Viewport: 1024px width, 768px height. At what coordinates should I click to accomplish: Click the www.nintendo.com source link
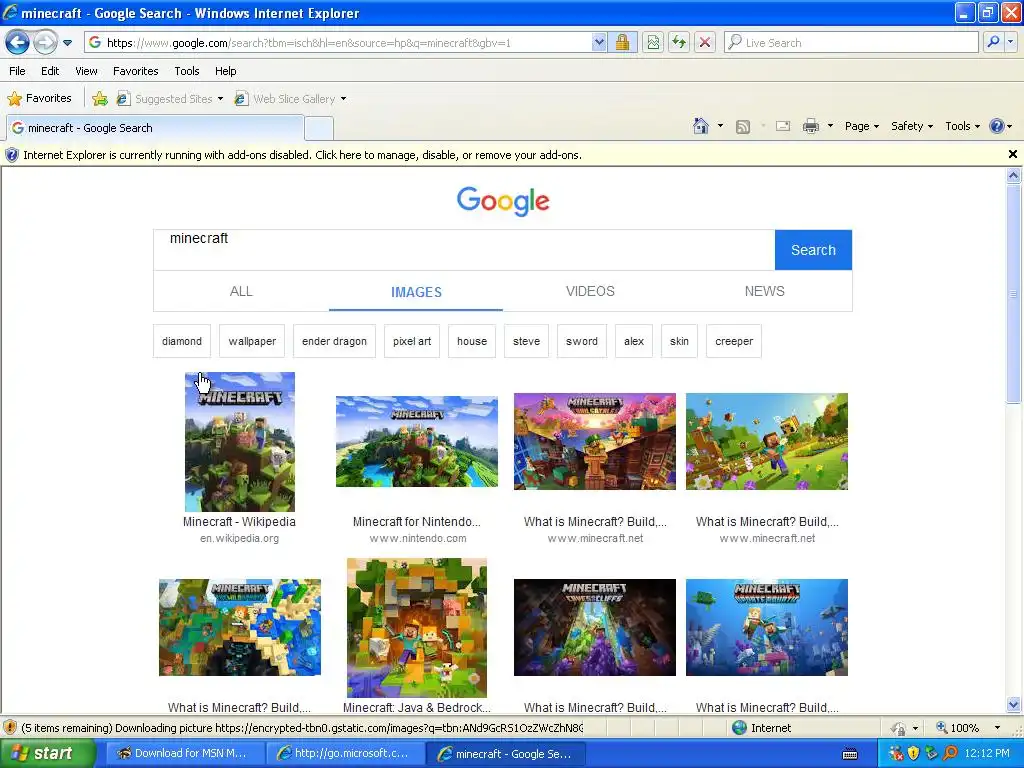click(418, 539)
